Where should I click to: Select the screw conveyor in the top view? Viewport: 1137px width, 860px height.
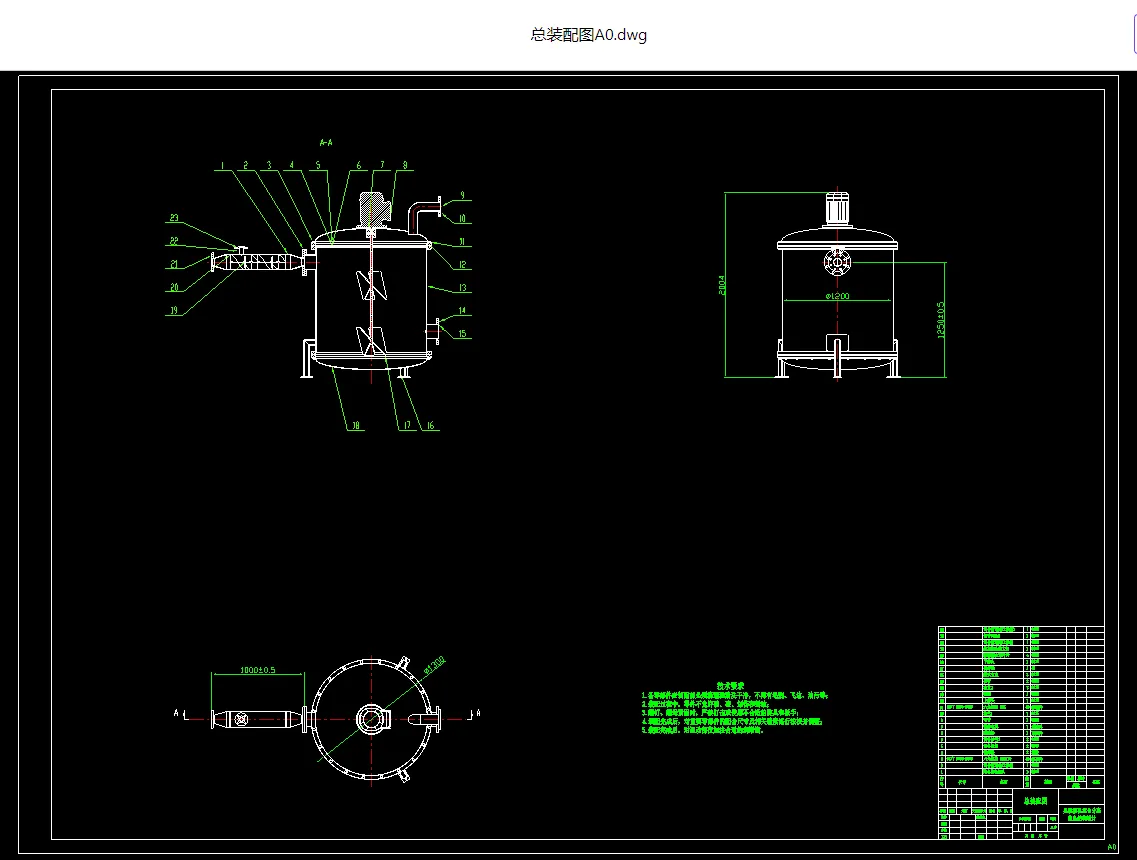[x=257, y=719]
